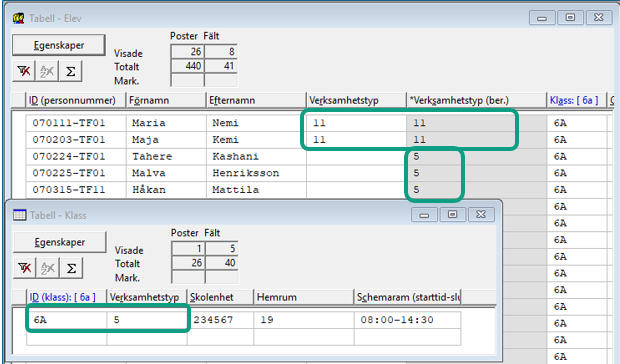
Task: Maximize the Tabell - Klass window
Action: (x=452, y=215)
